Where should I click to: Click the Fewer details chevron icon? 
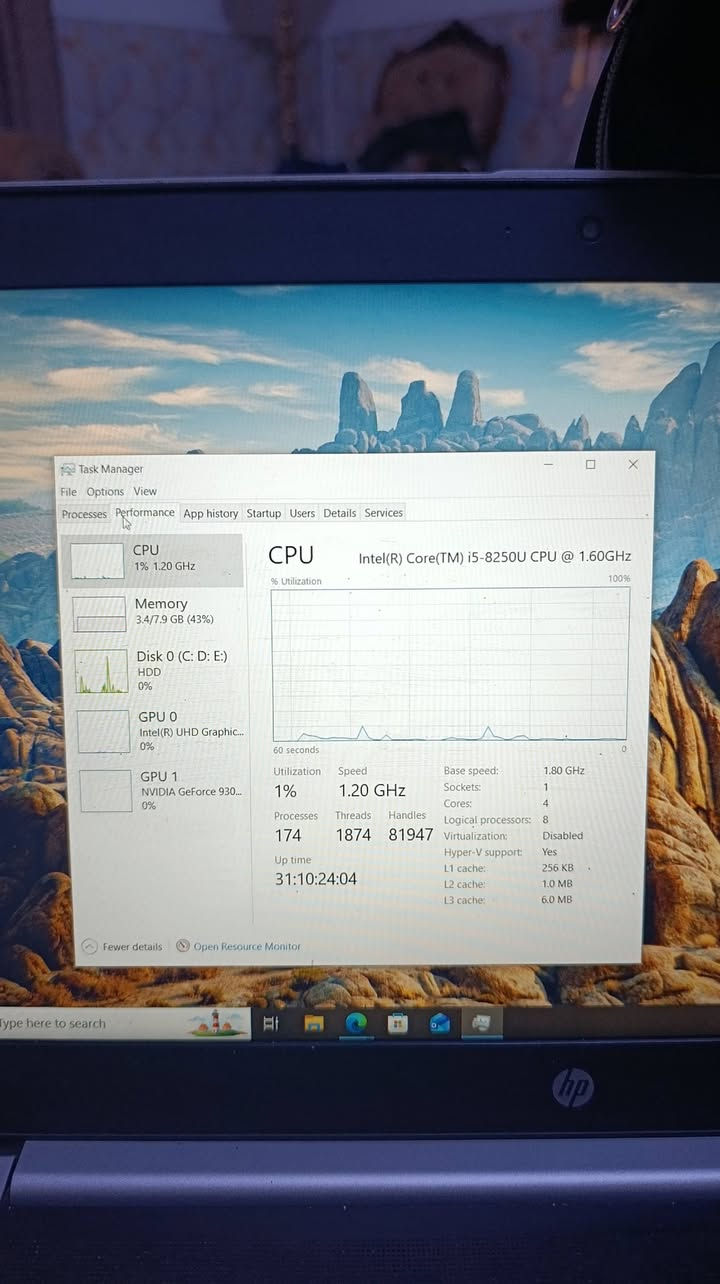[x=90, y=946]
